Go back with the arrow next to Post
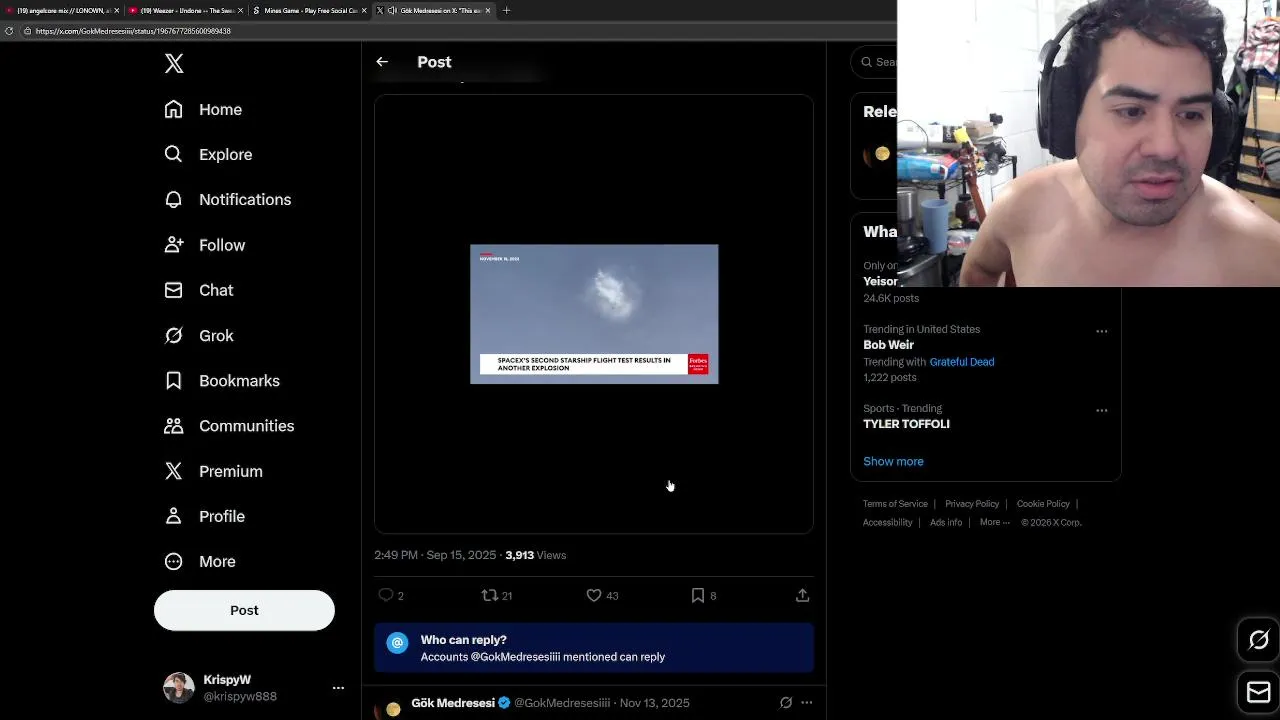 point(382,62)
